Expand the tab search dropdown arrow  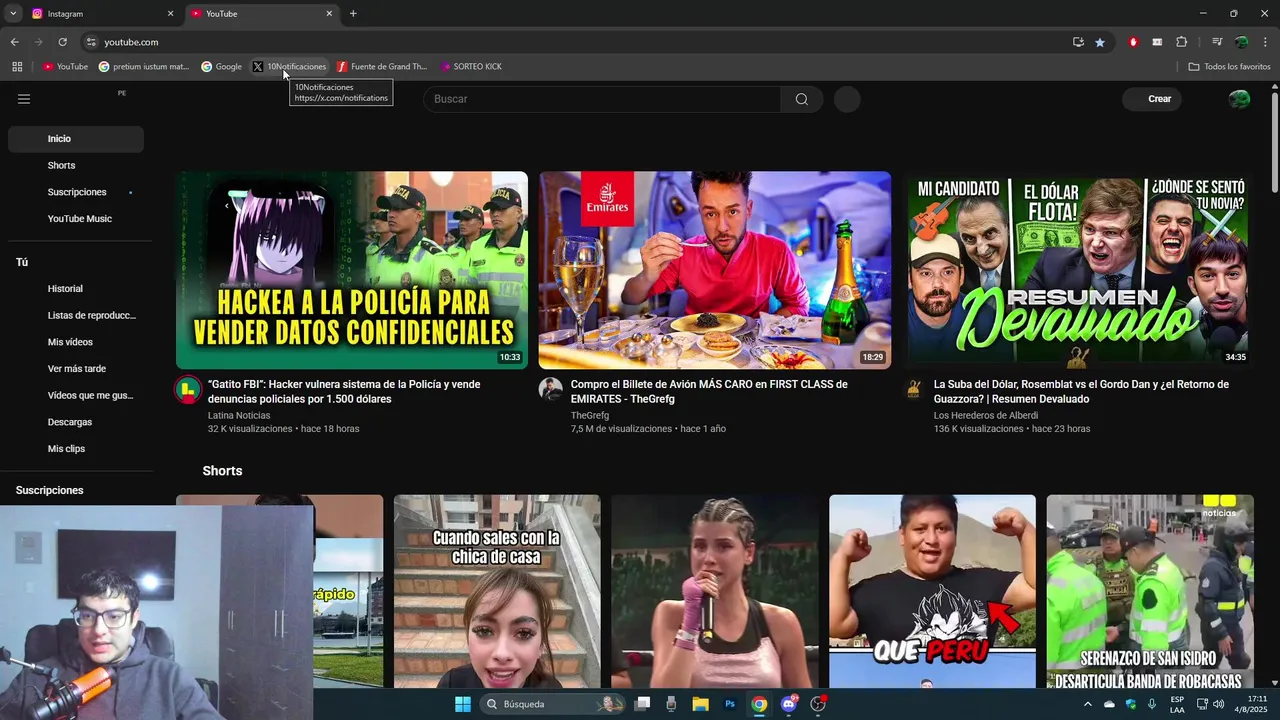[13, 14]
